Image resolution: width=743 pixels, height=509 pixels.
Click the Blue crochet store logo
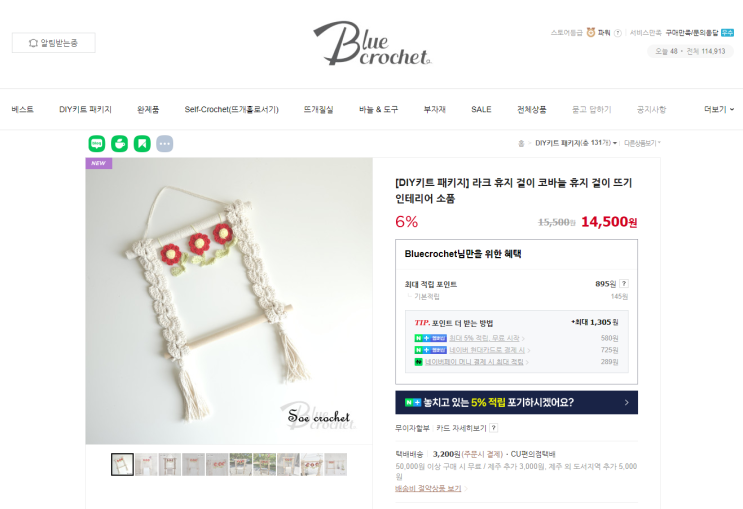tap(372, 43)
